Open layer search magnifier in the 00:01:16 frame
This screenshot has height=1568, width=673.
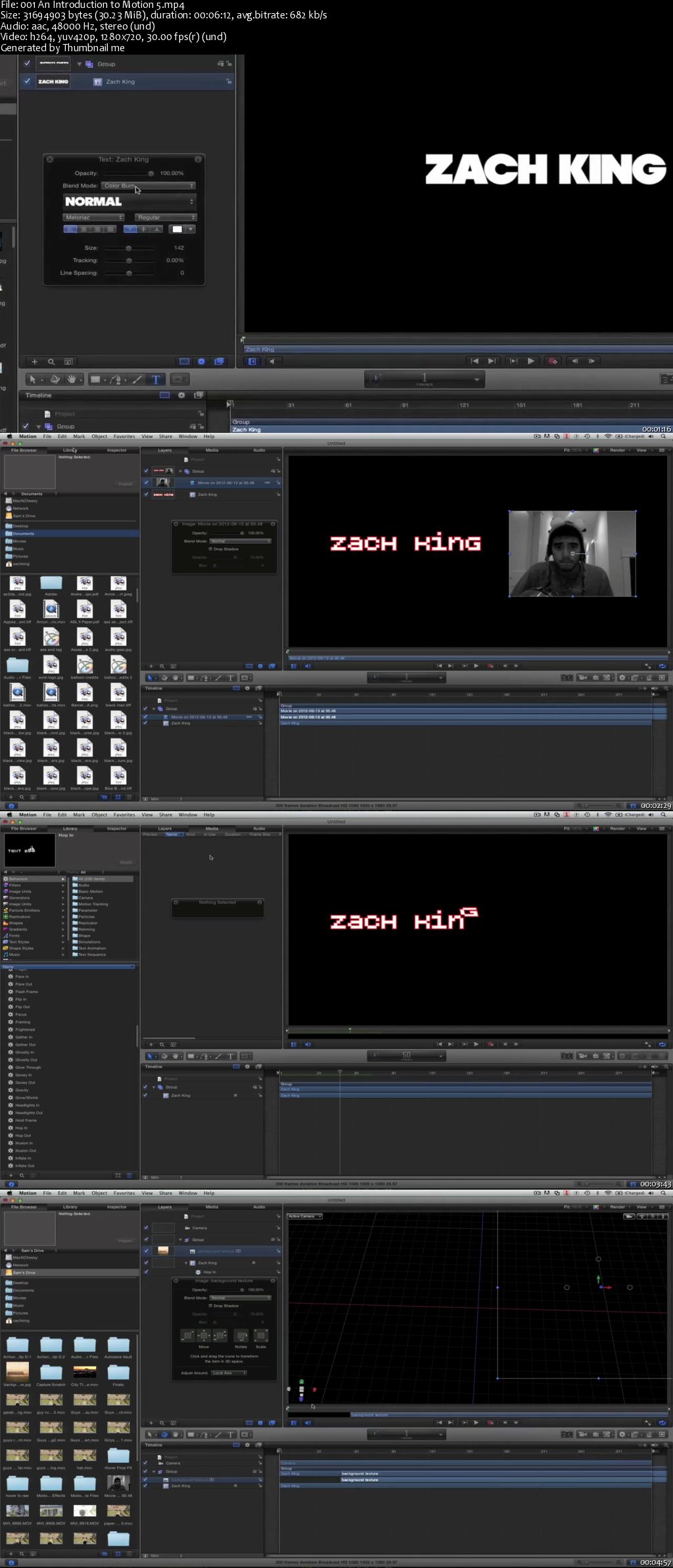51,361
